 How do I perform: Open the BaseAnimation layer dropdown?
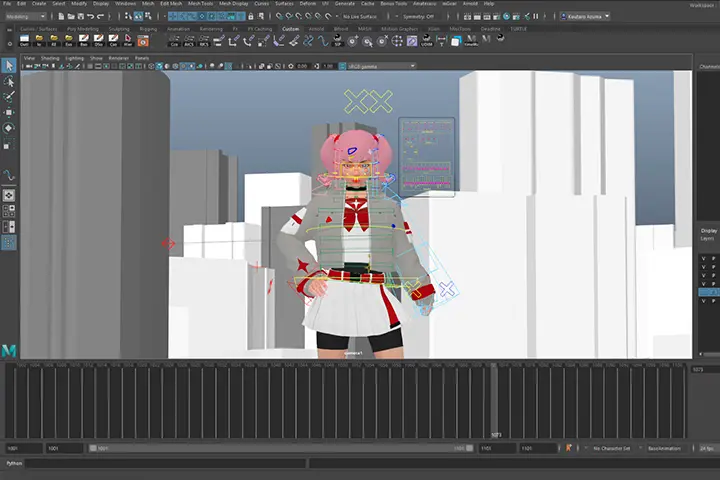click(x=666, y=448)
